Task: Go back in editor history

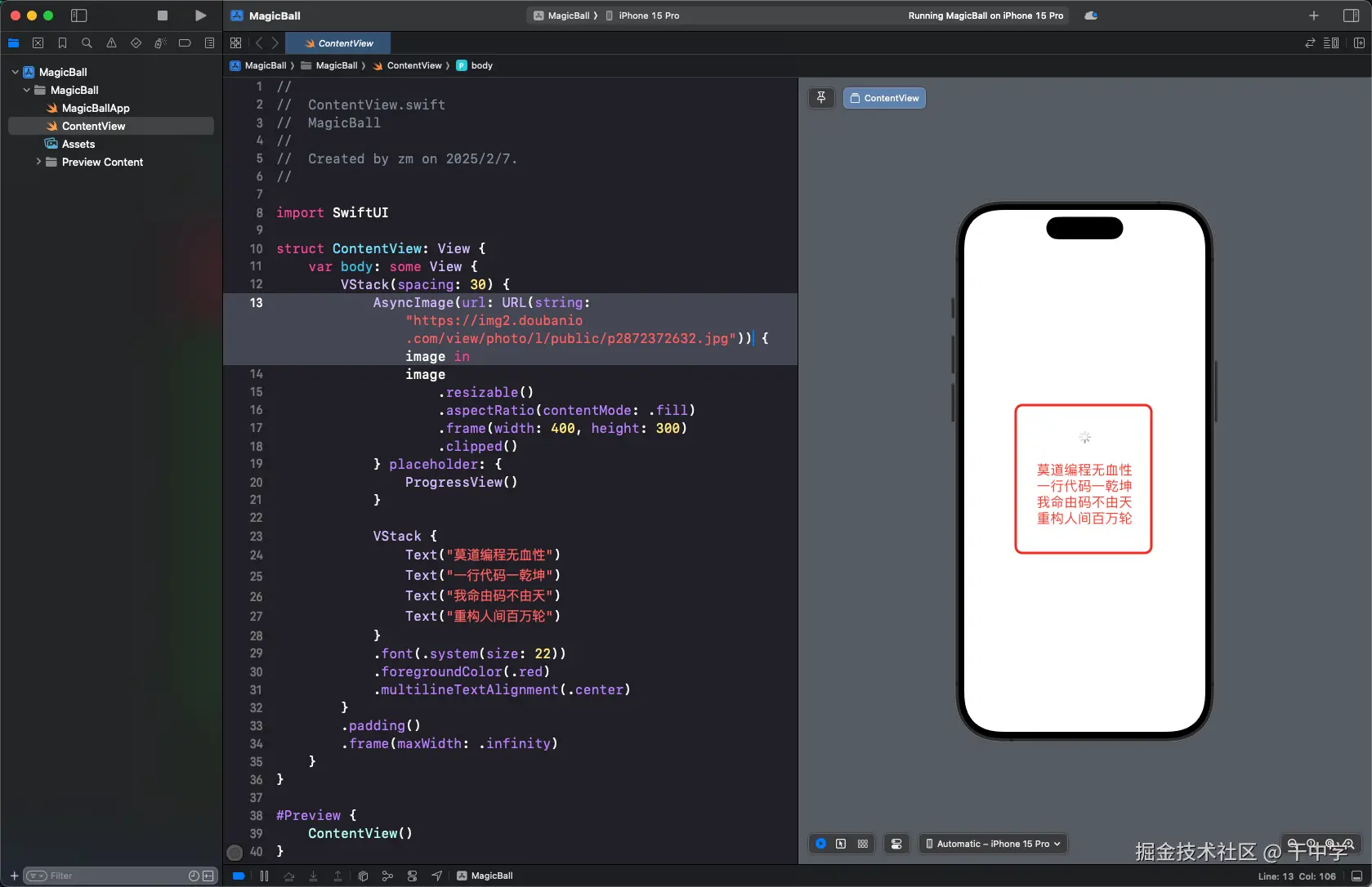Action: coord(259,43)
